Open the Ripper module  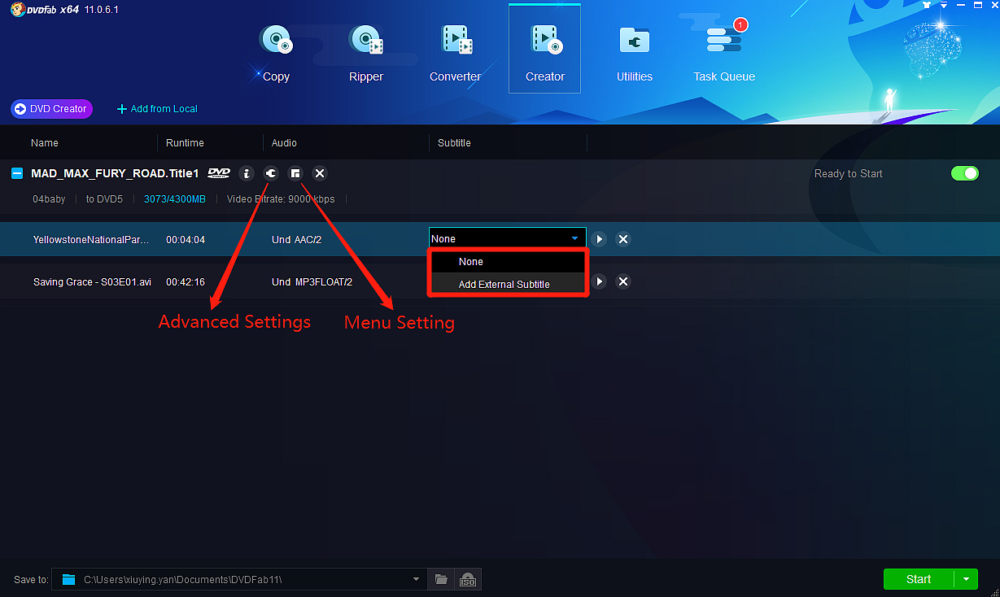(365, 54)
